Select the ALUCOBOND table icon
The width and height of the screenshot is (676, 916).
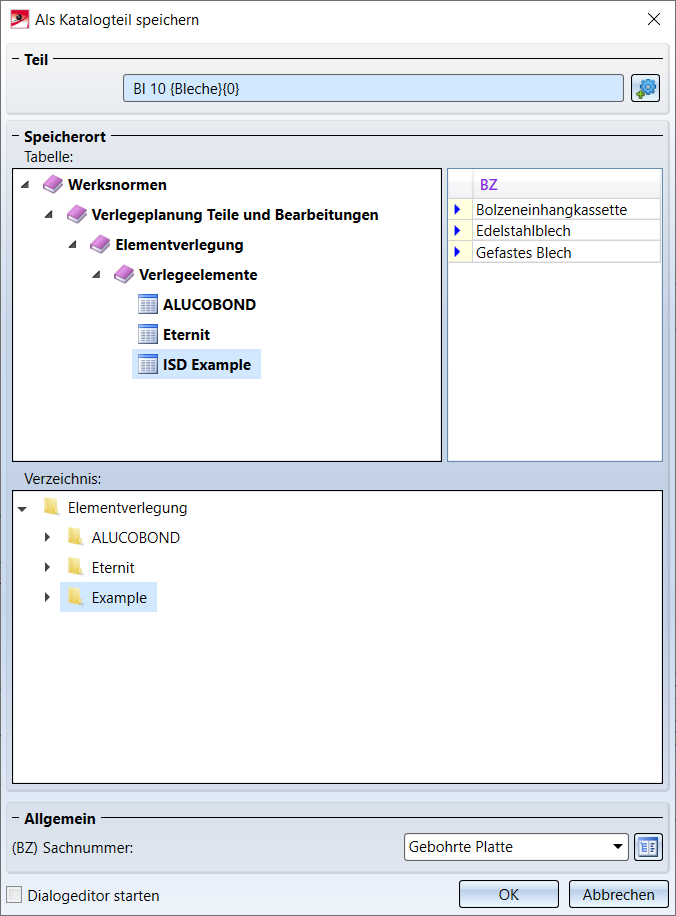(x=148, y=305)
